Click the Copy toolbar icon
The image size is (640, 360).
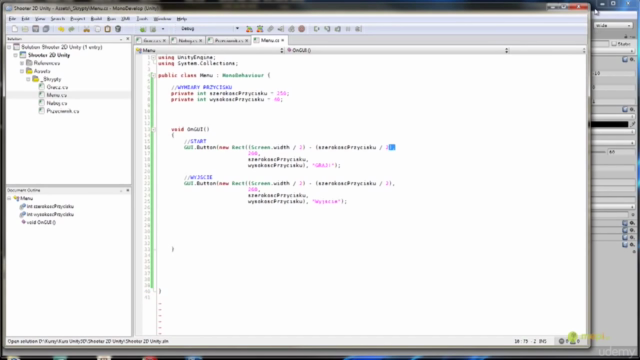97,29
